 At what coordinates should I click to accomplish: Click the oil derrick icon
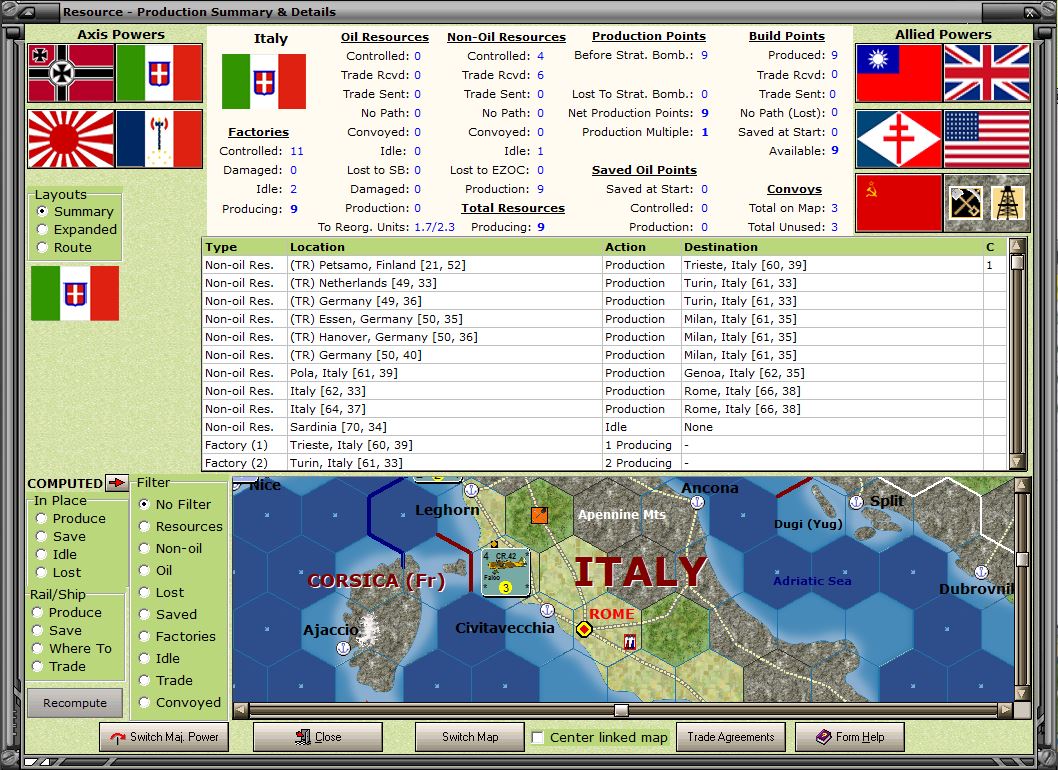pos(1007,202)
